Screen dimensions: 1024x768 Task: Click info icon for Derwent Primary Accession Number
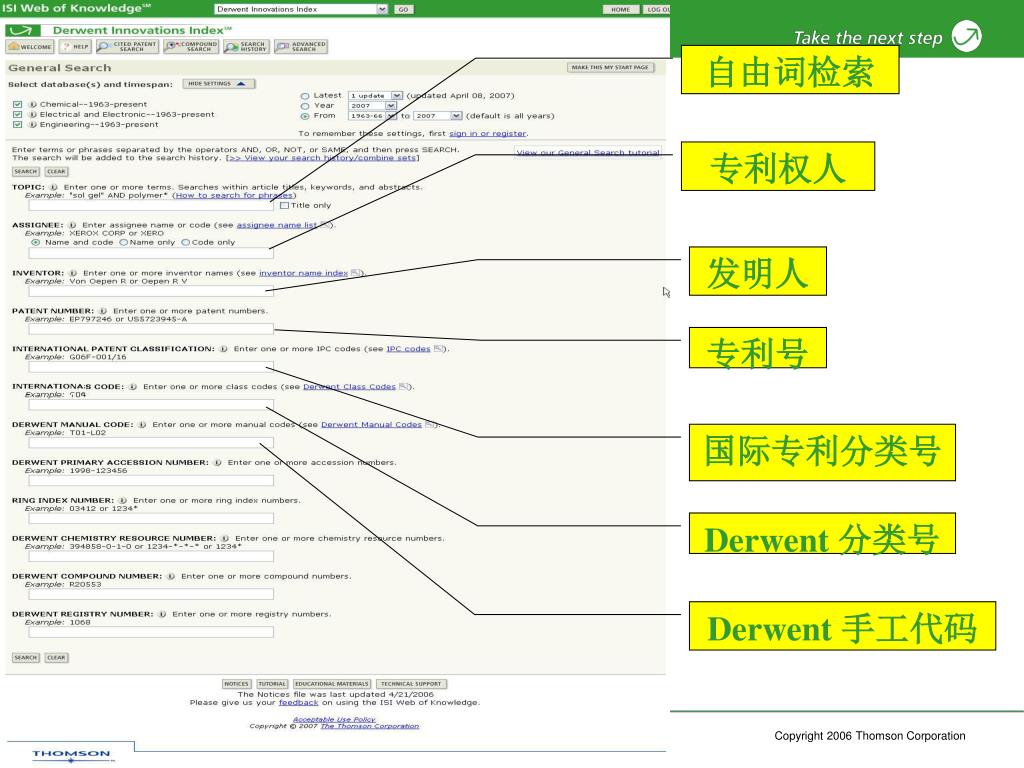pyautogui.click(x=217, y=462)
